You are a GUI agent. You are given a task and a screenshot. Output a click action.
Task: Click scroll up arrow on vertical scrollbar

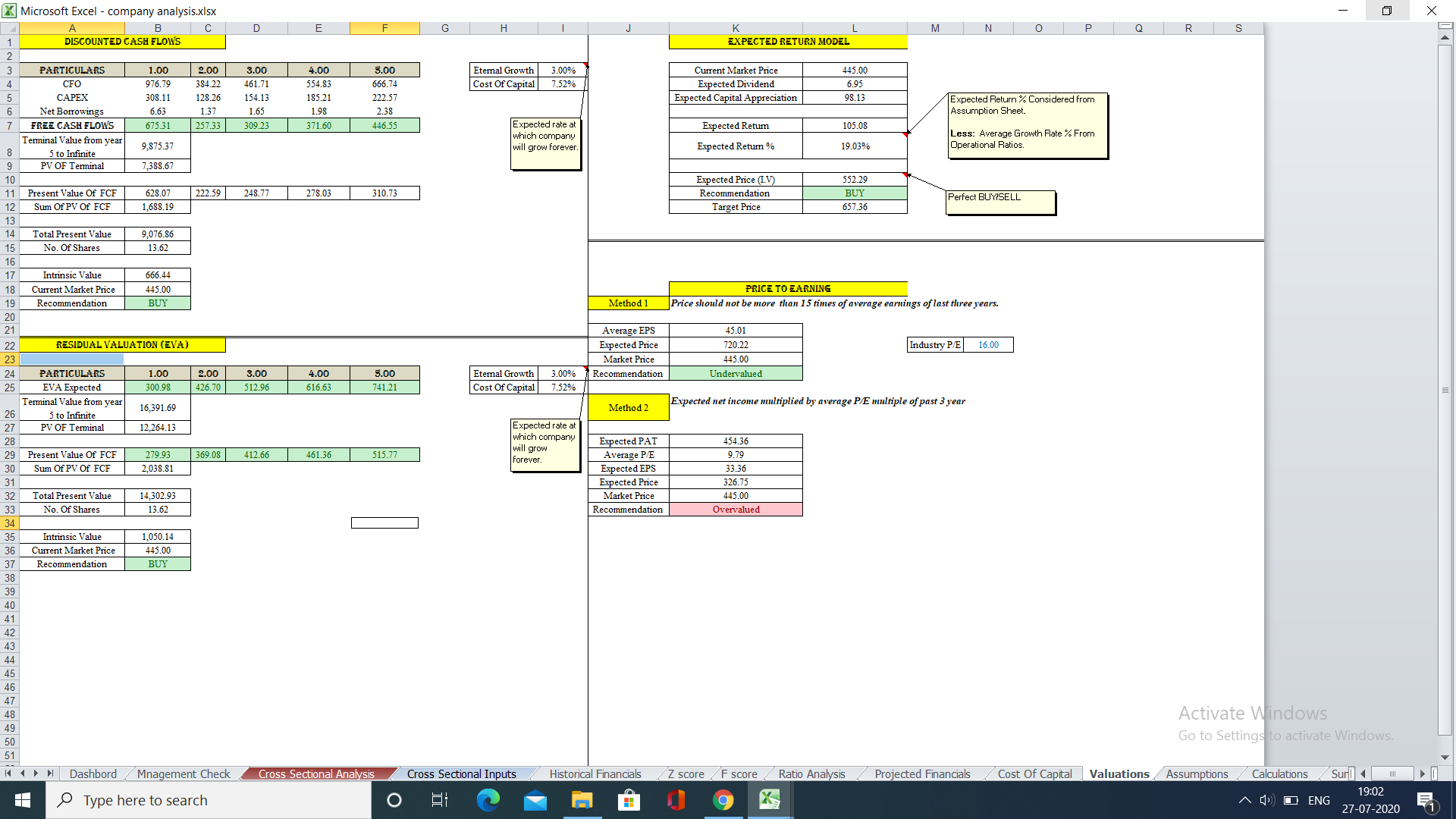tap(1445, 37)
